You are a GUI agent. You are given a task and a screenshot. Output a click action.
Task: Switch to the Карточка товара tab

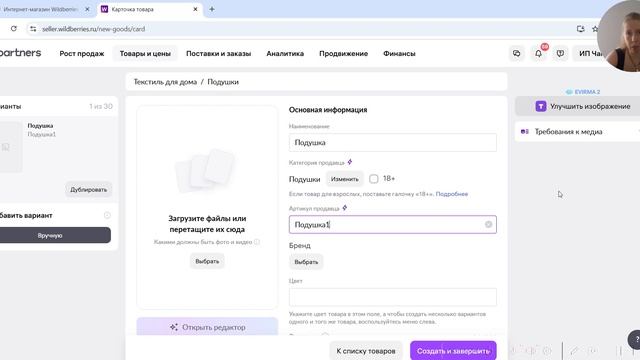pos(149,9)
